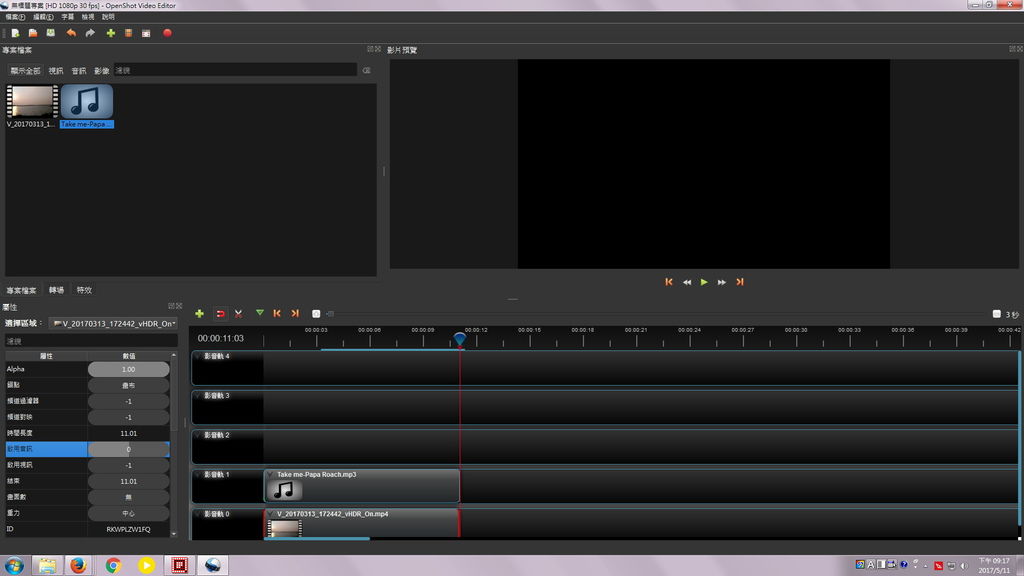Image resolution: width=1024 pixels, height=576 pixels.
Task: Open the 影音軌 3 track menu arrow
Action: point(198,396)
